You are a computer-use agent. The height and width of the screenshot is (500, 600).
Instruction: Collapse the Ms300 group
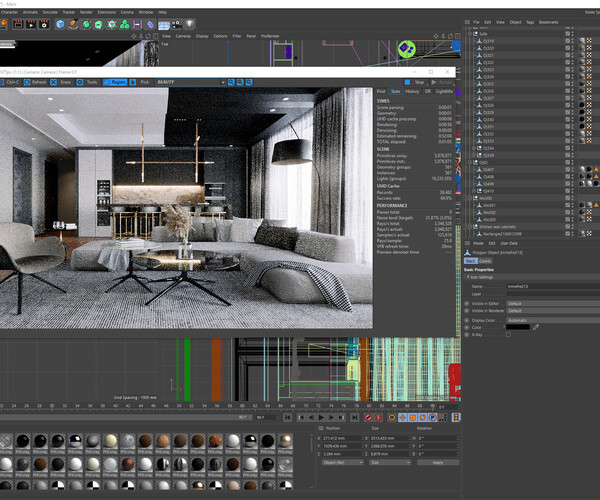coord(470,198)
